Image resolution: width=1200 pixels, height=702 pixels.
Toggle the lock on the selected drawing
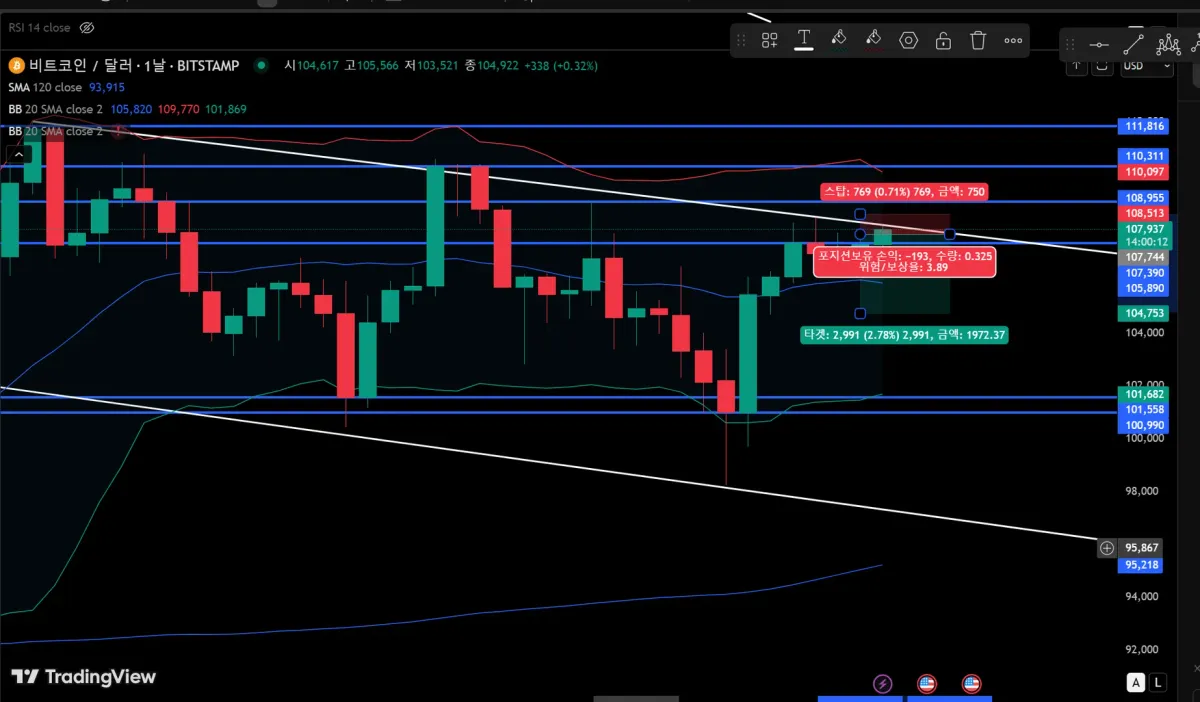pyautogui.click(x=943, y=40)
